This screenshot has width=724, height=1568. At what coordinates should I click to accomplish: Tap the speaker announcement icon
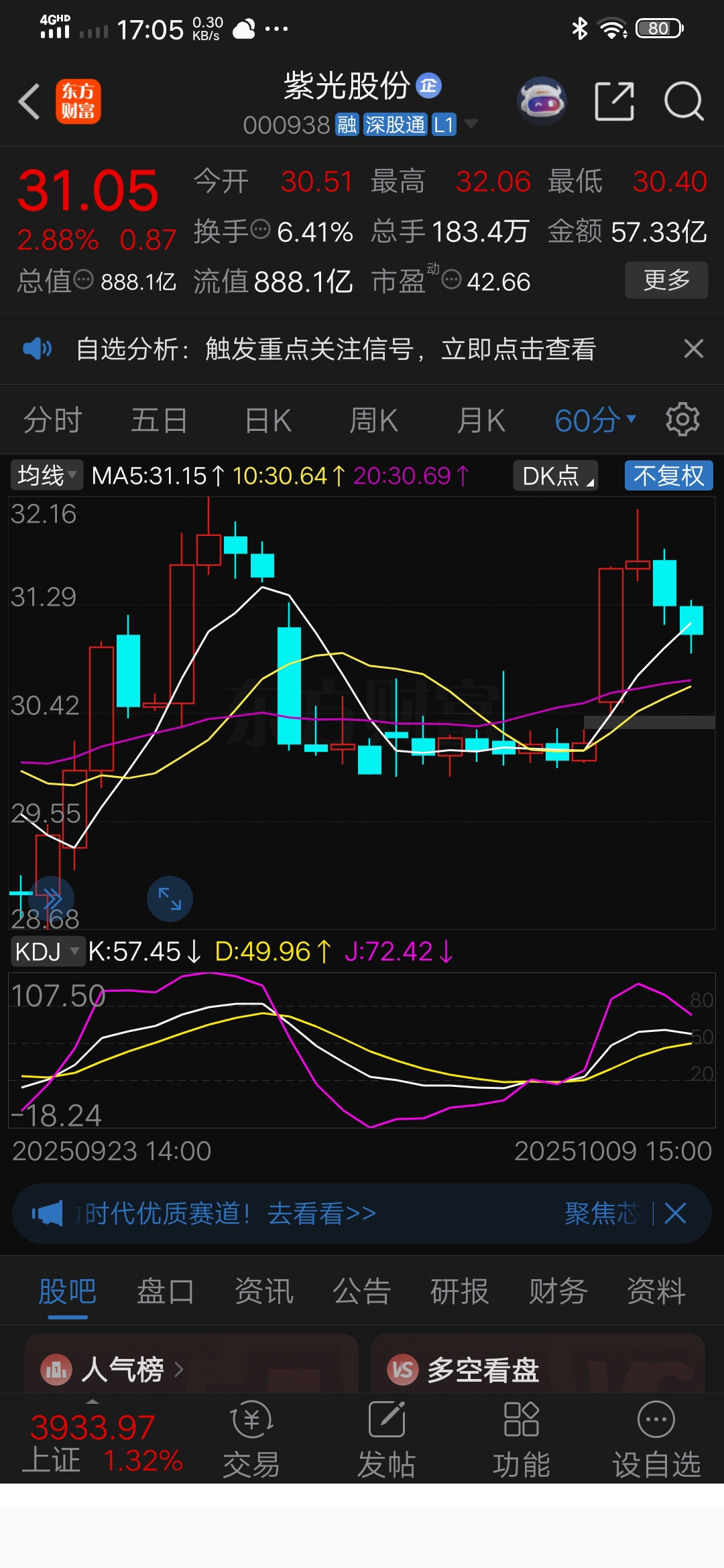tap(37, 349)
